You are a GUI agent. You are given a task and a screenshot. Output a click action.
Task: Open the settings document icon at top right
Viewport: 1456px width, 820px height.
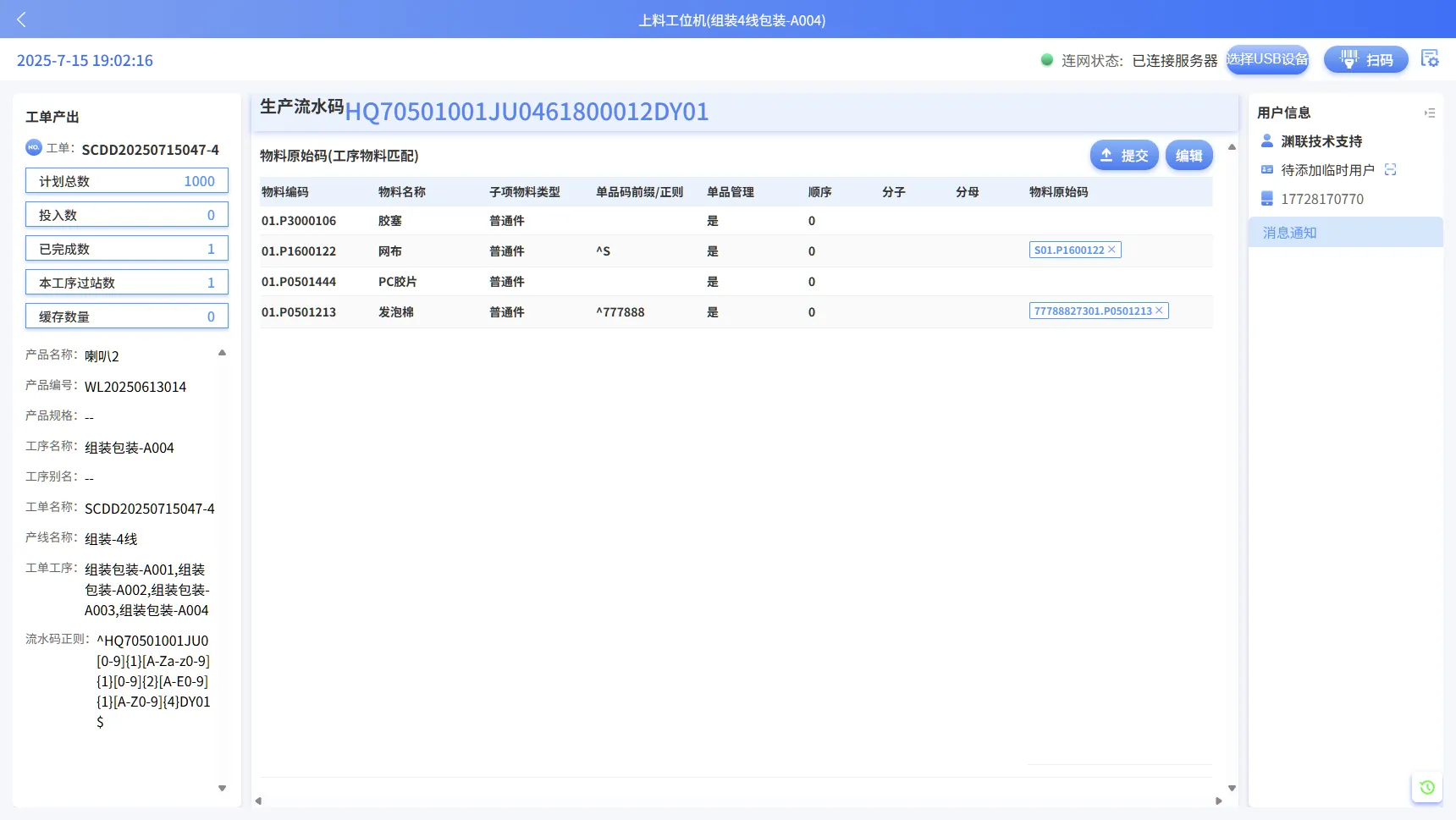(1430, 58)
